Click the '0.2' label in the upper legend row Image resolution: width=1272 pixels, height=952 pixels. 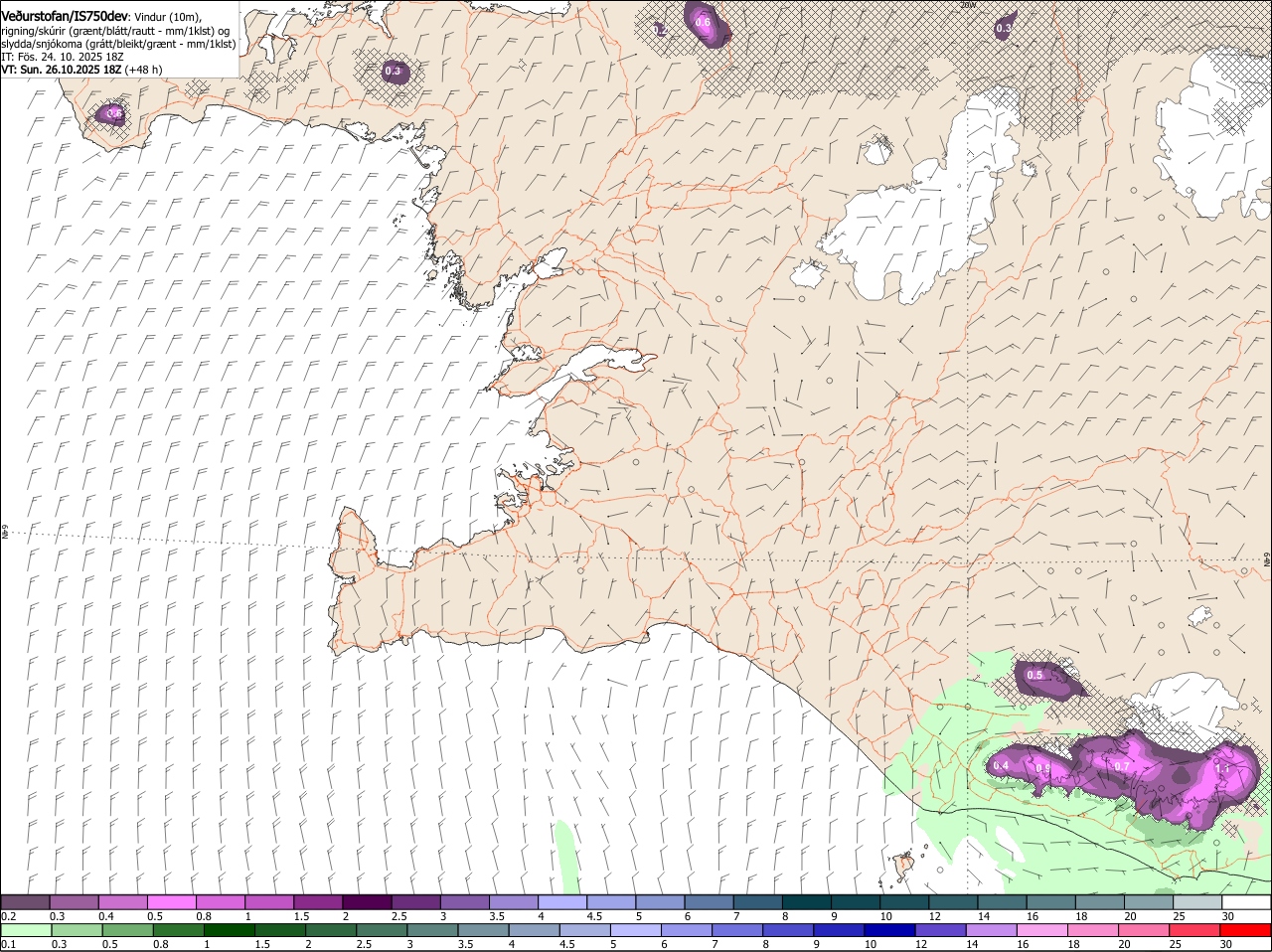pyautogui.click(x=9, y=916)
